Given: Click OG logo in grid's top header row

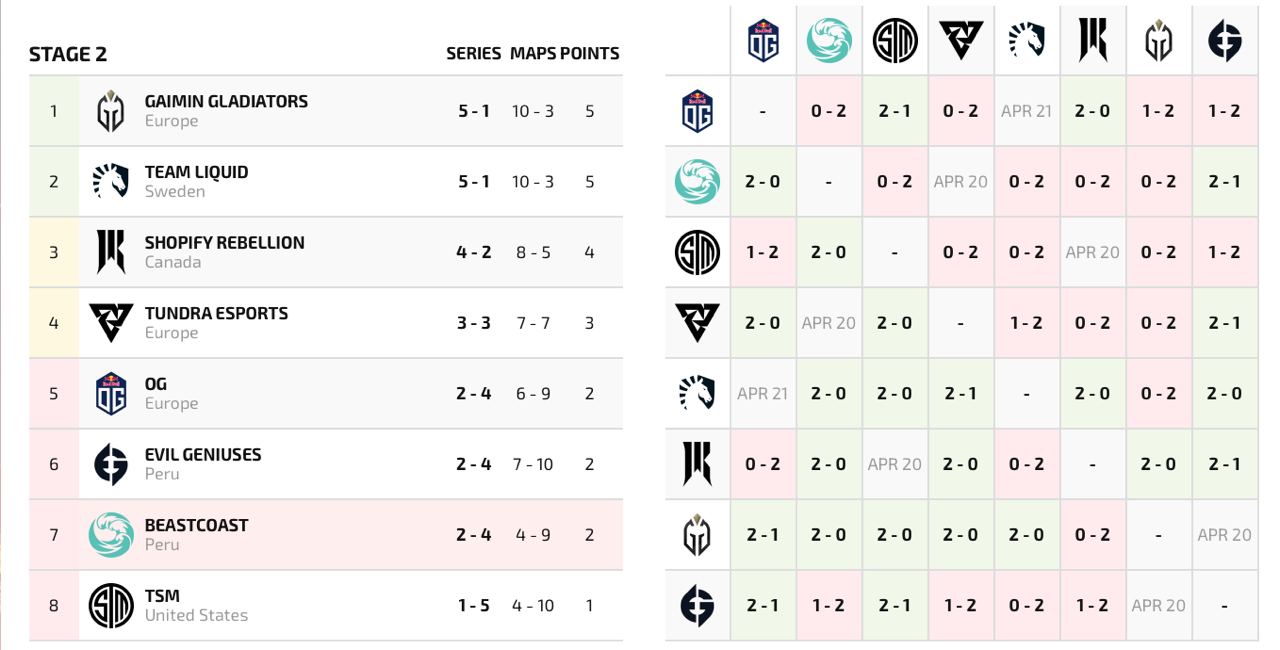Looking at the screenshot, I should (x=763, y=41).
